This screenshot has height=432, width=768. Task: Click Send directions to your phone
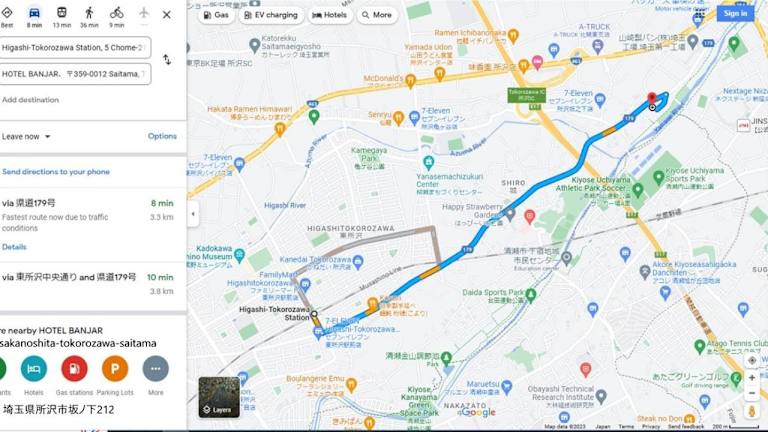point(56,172)
